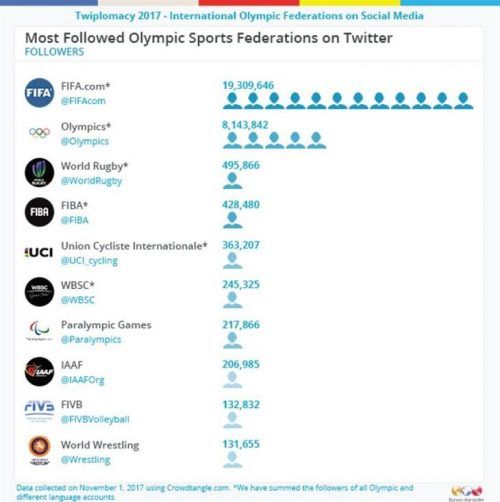Click the Olympic rings logo
The width and height of the screenshot is (500, 502).
coord(39,133)
